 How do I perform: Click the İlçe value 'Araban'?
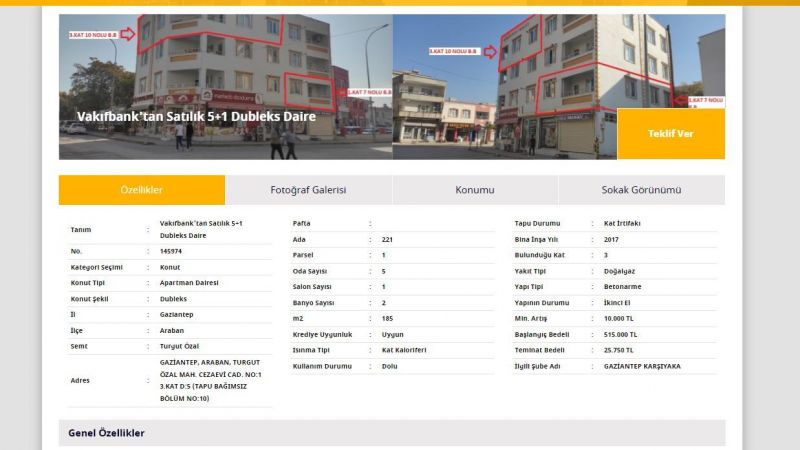click(172, 330)
